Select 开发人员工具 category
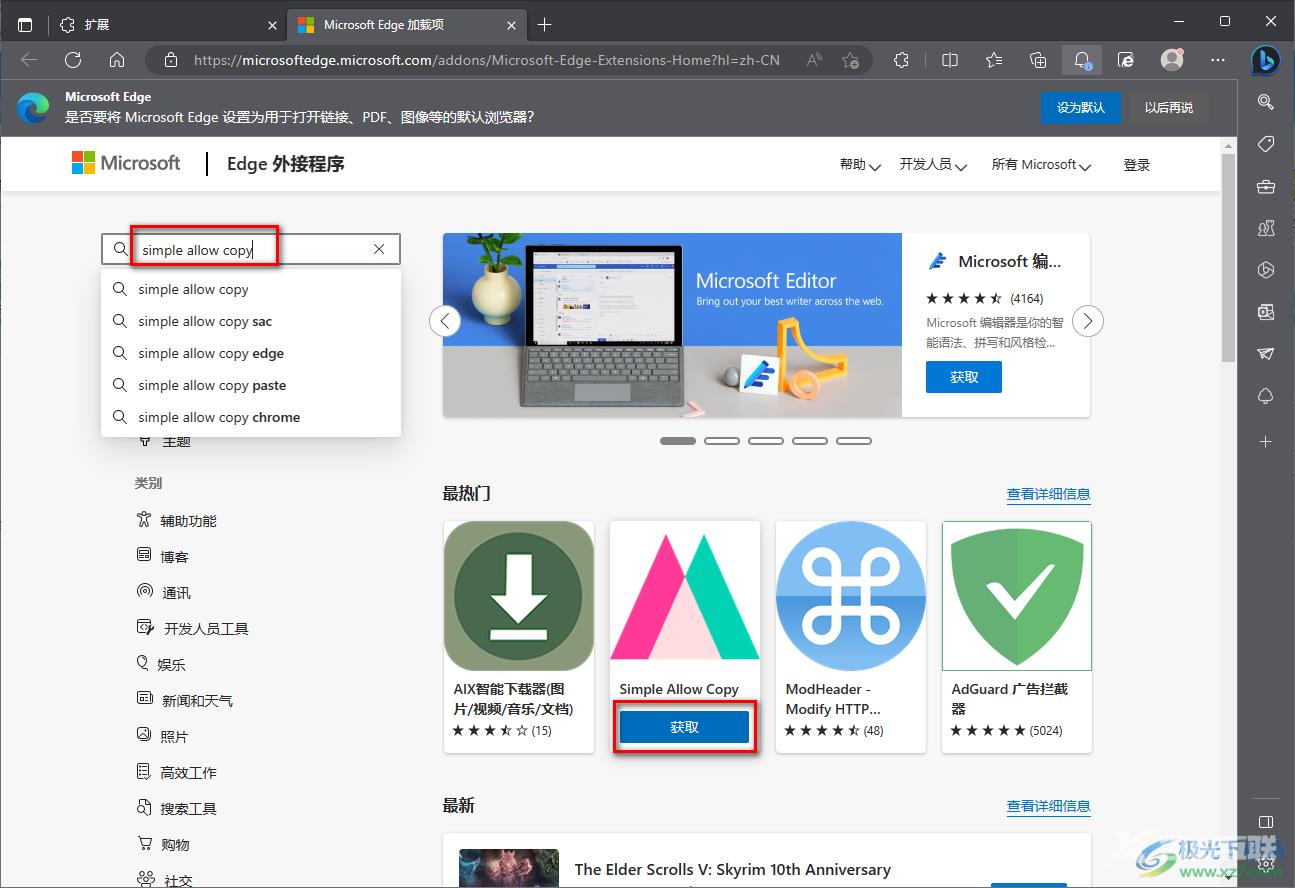 (192, 629)
